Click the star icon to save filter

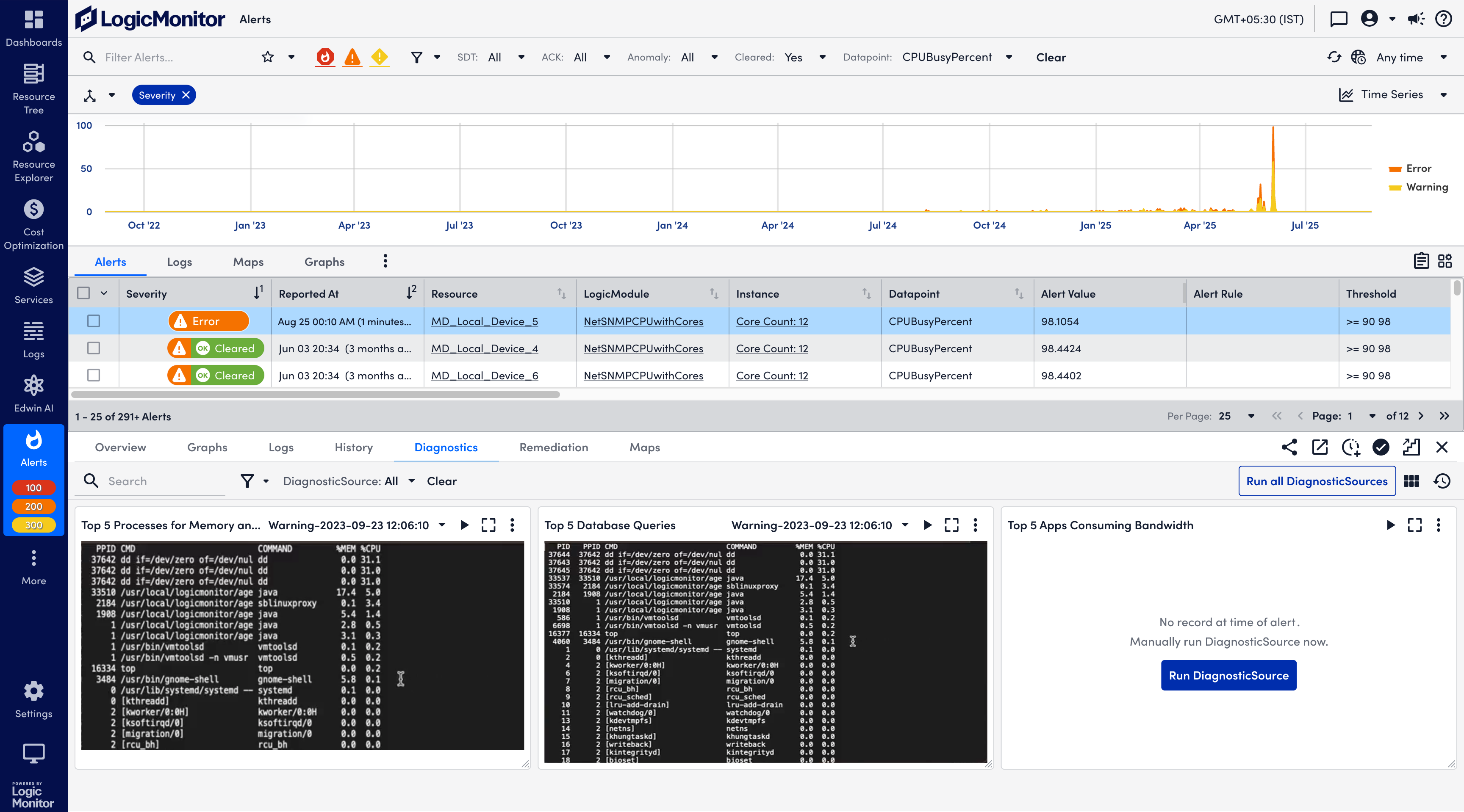[268, 57]
